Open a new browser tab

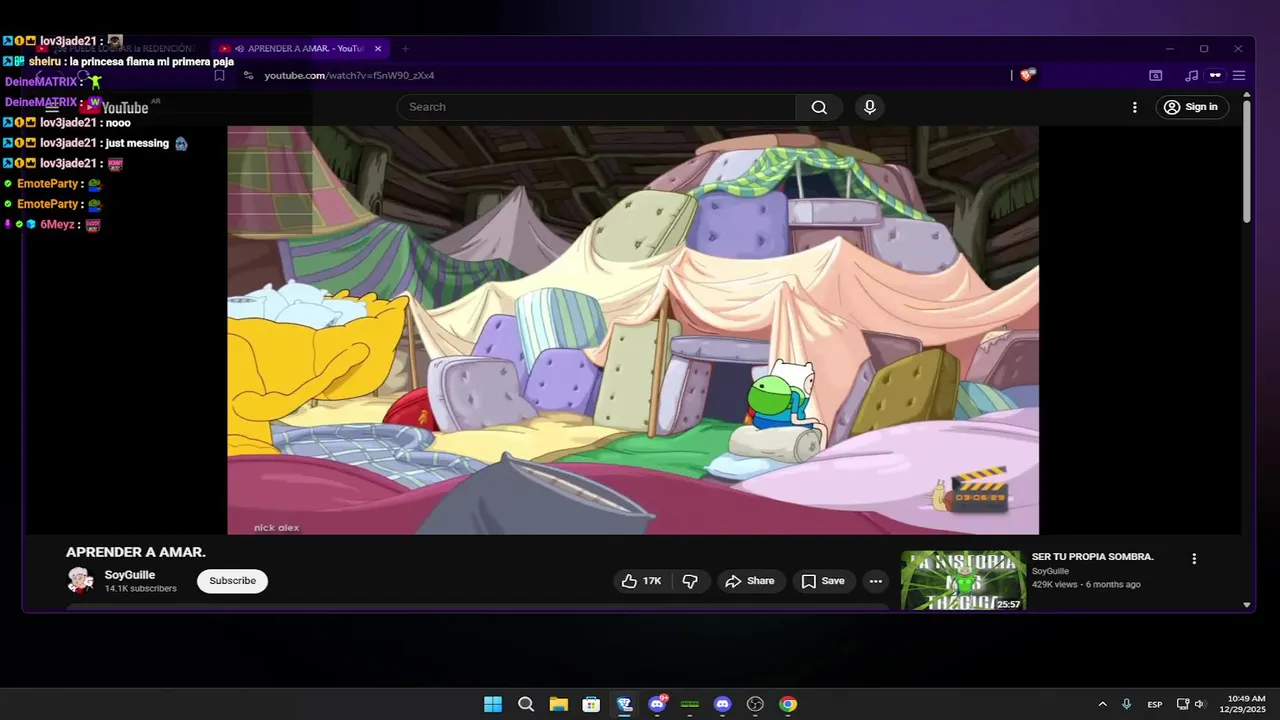point(405,48)
